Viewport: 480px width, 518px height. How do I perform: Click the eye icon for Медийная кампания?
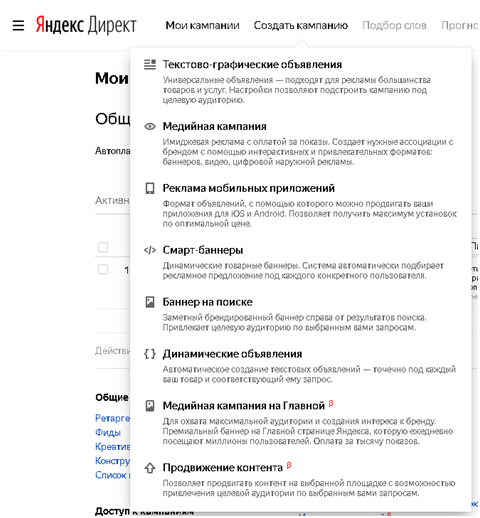coord(150,126)
